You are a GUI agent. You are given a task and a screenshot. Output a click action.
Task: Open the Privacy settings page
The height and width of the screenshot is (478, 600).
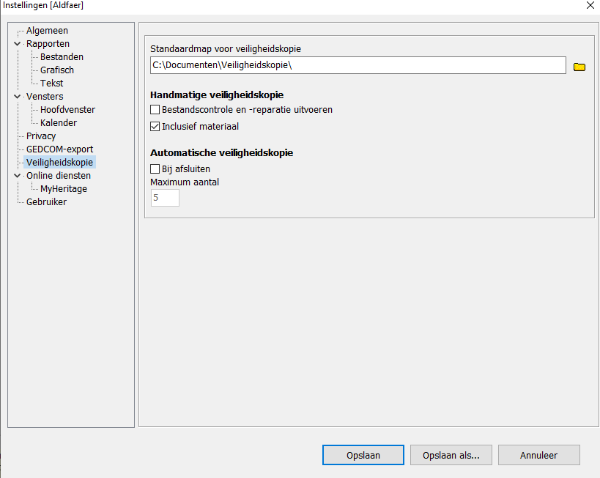pos(41,135)
